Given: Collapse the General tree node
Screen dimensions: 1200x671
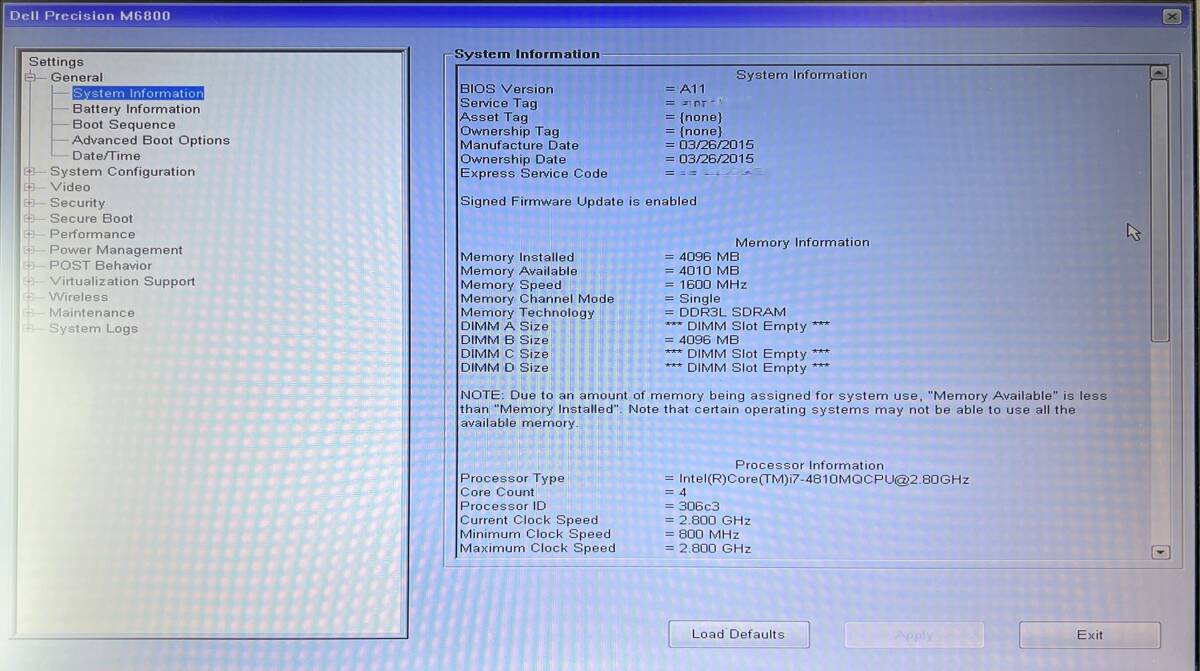Looking at the screenshot, I should [x=30, y=77].
